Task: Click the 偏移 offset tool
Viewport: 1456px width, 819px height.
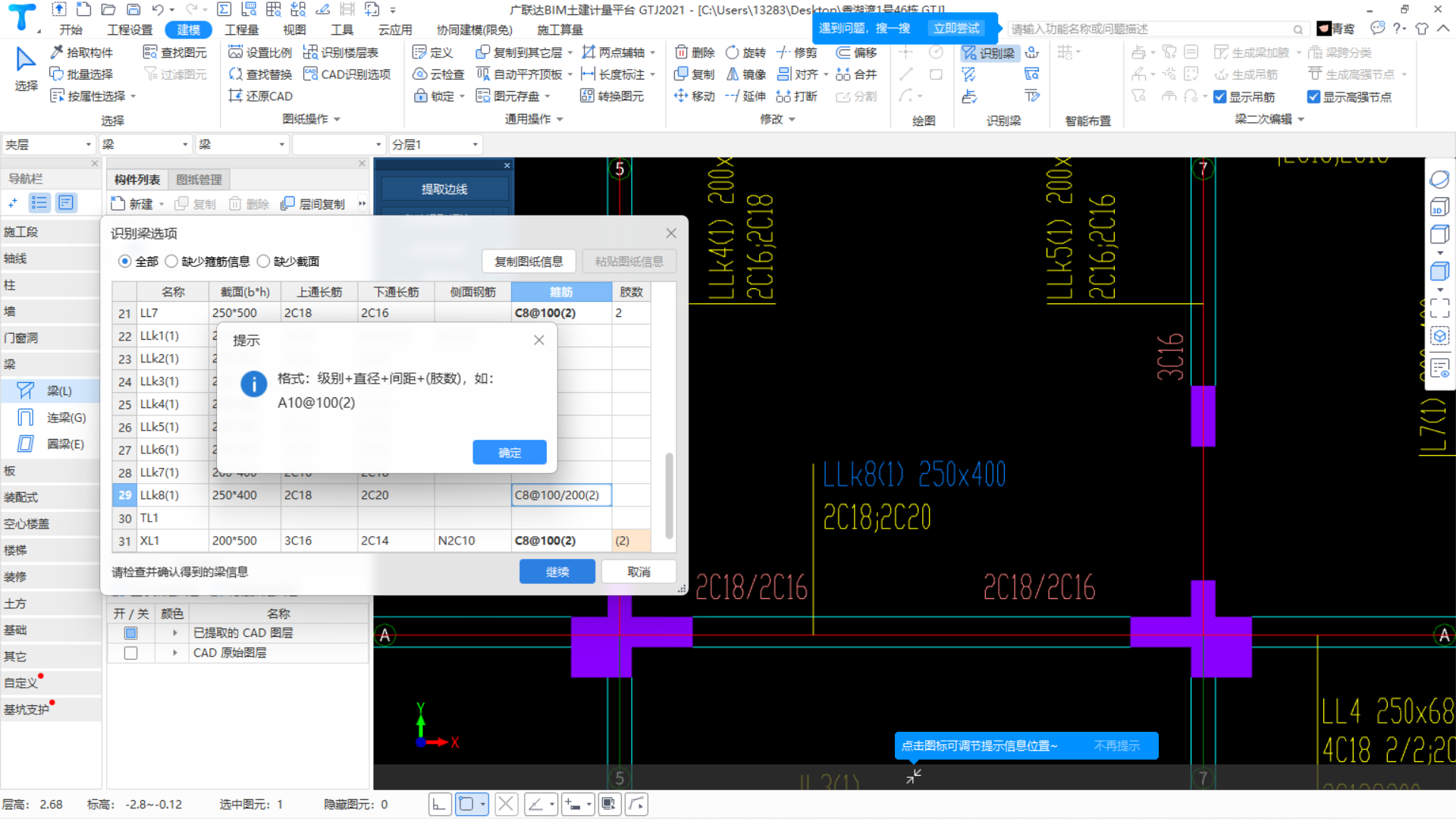Action: click(857, 52)
